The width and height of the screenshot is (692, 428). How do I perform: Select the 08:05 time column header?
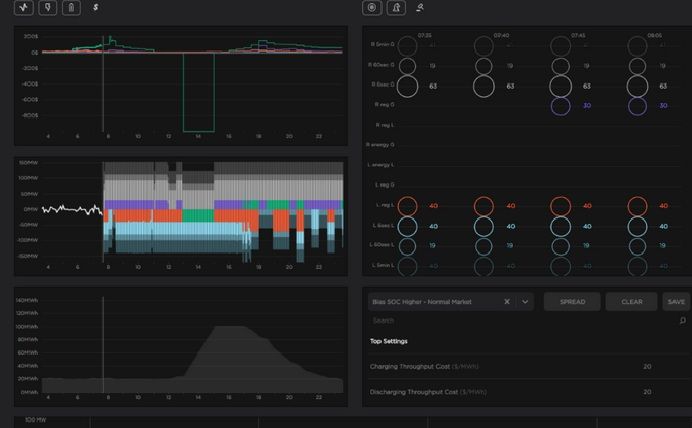click(x=654, y=35)
